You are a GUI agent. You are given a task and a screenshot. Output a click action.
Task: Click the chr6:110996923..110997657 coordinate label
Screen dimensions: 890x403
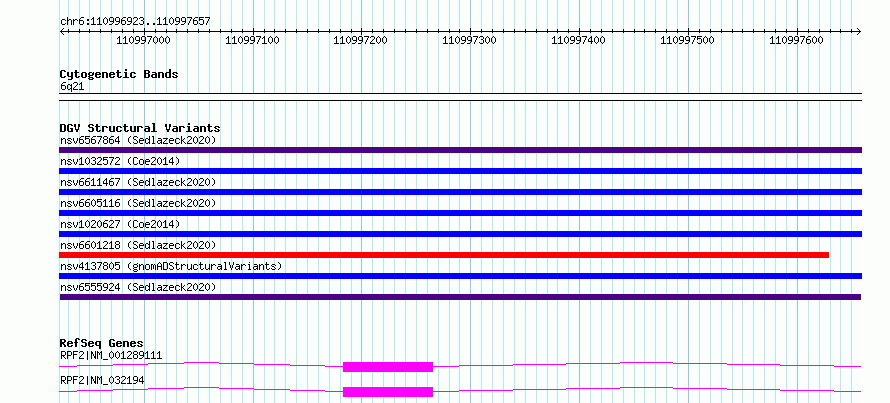coord(135,22)
